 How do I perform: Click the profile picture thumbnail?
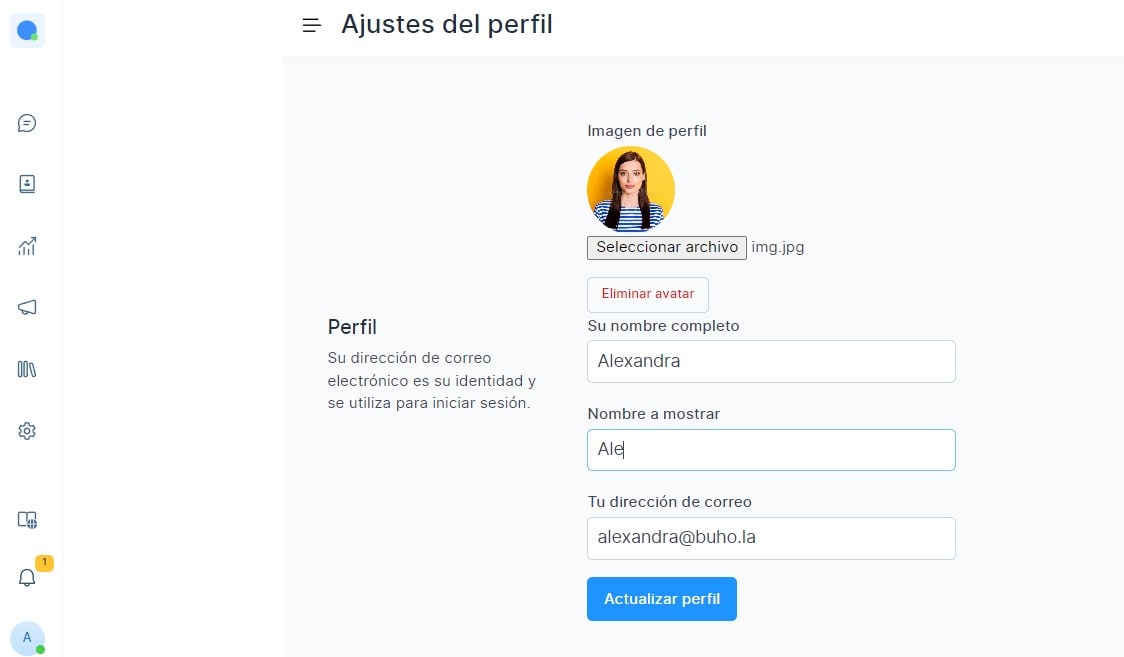coord(630,189)
